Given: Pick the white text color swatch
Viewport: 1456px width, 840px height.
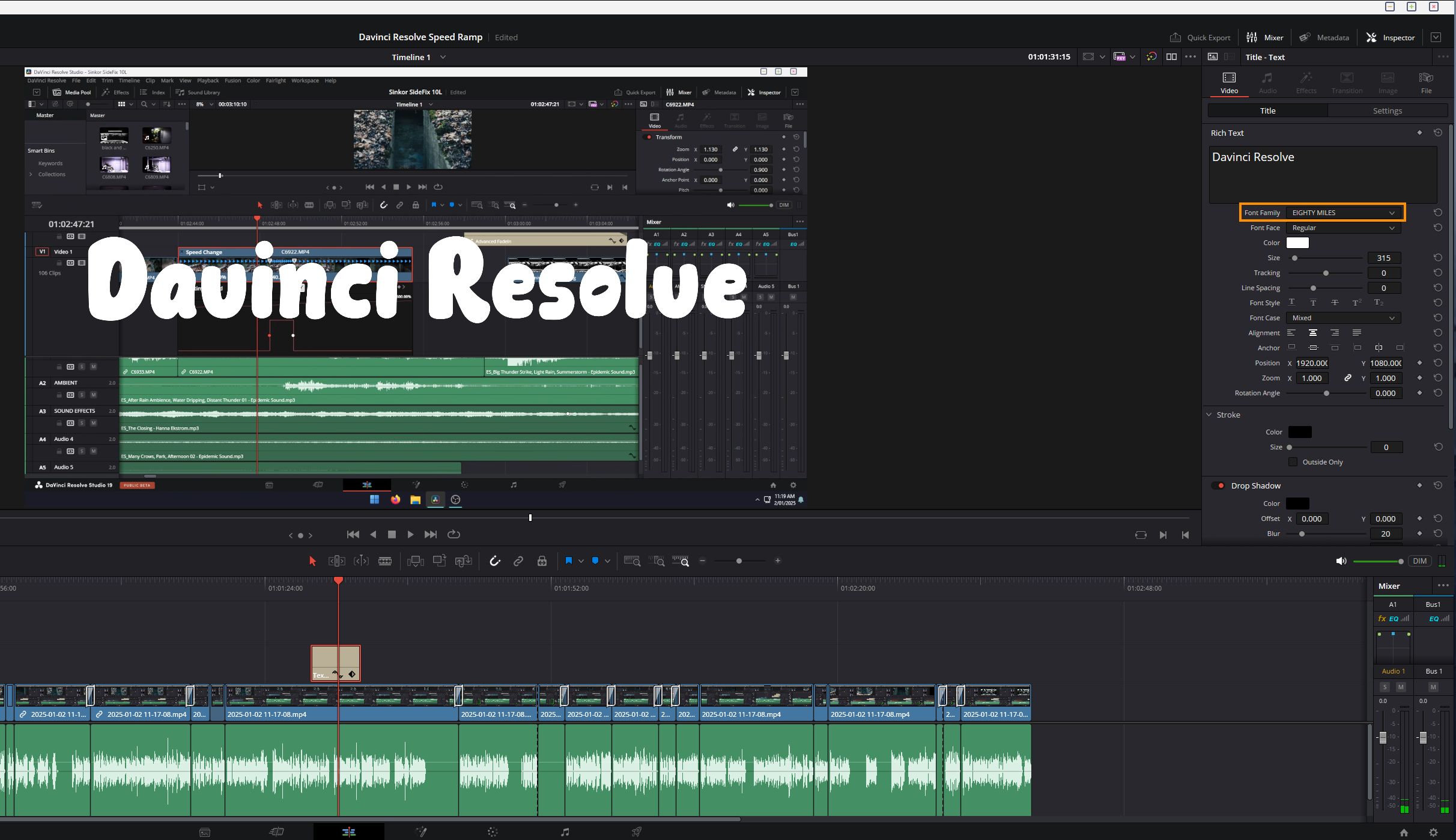Looking at the screenshot, I should pos(1297,243).
